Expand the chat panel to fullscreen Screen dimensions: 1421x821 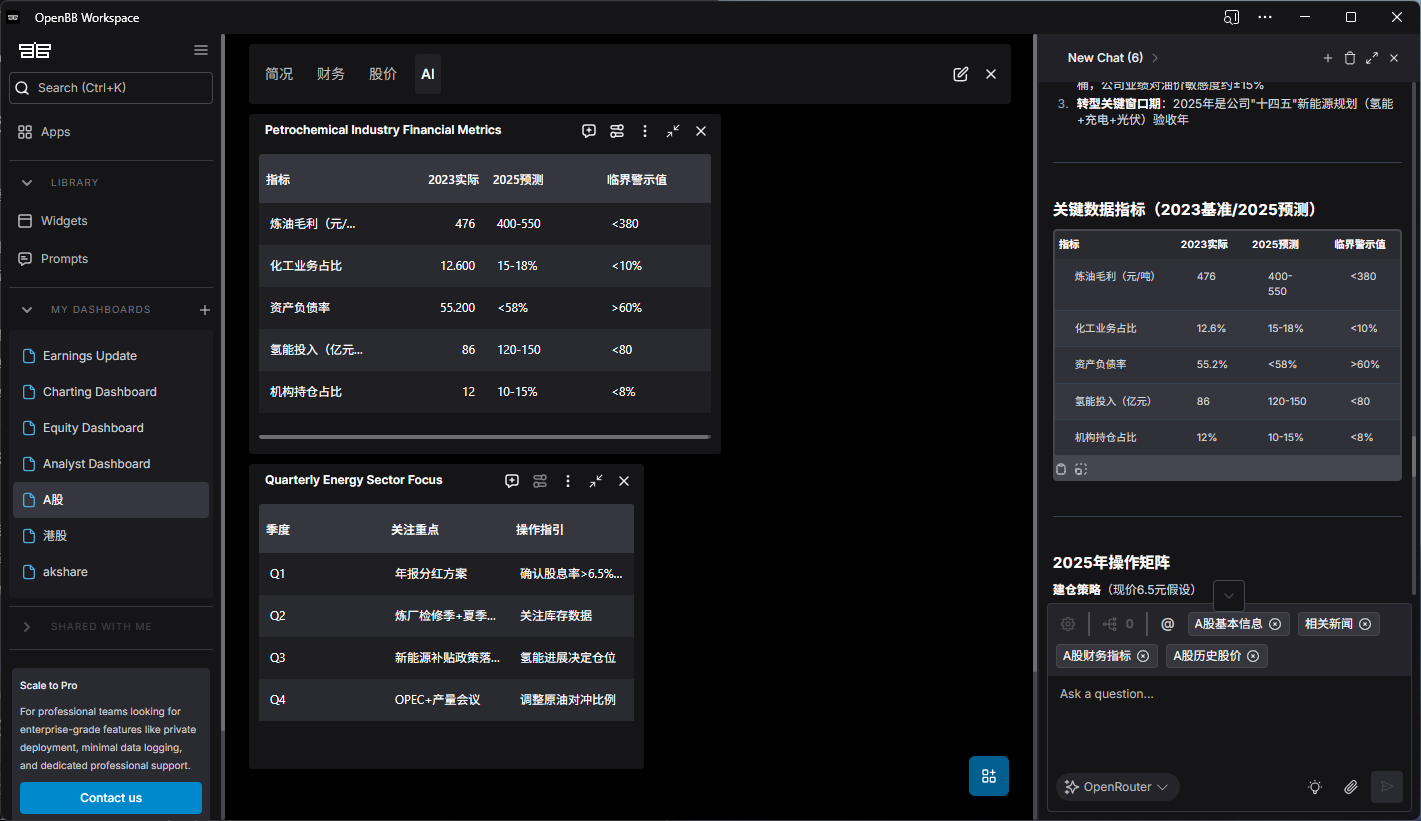[1372, 58]
